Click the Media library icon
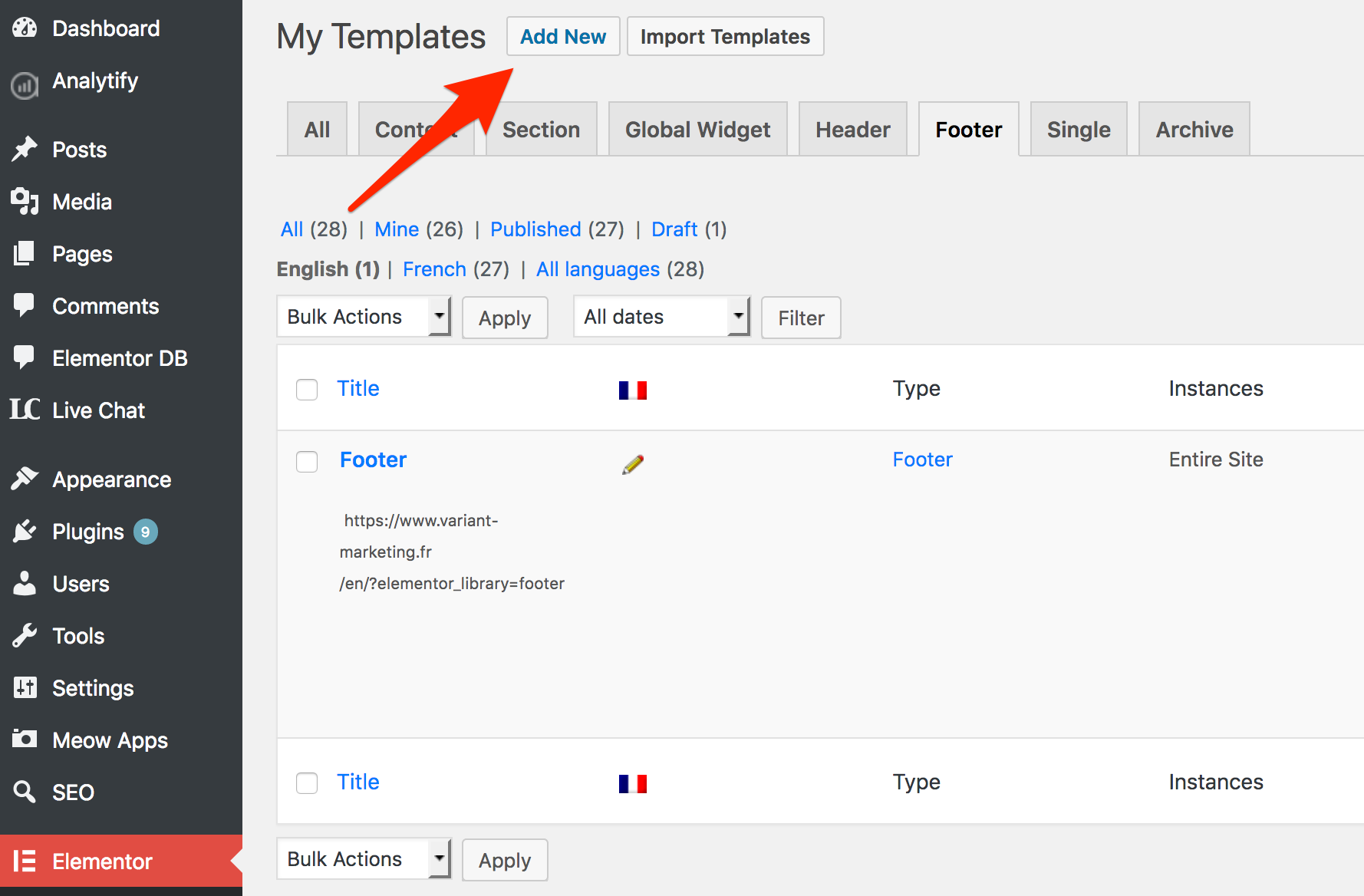1364x896 pixels. (25, 202)
